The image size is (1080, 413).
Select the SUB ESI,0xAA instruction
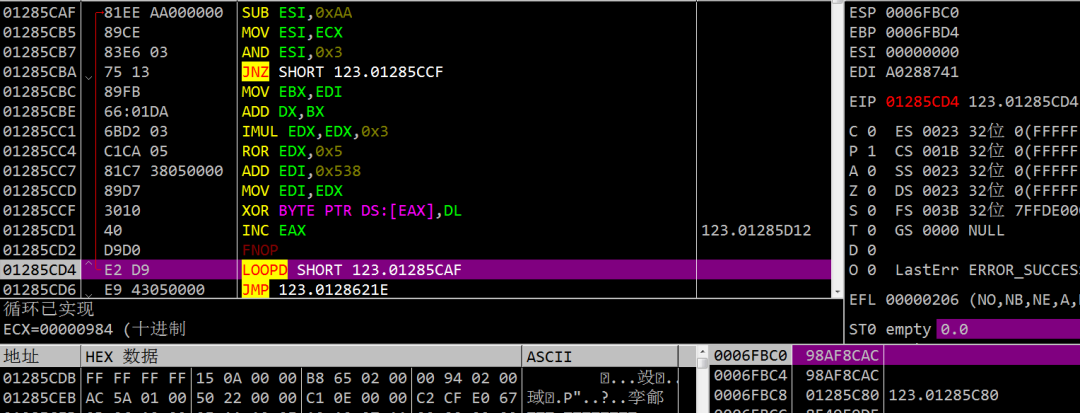pos(299,13)
